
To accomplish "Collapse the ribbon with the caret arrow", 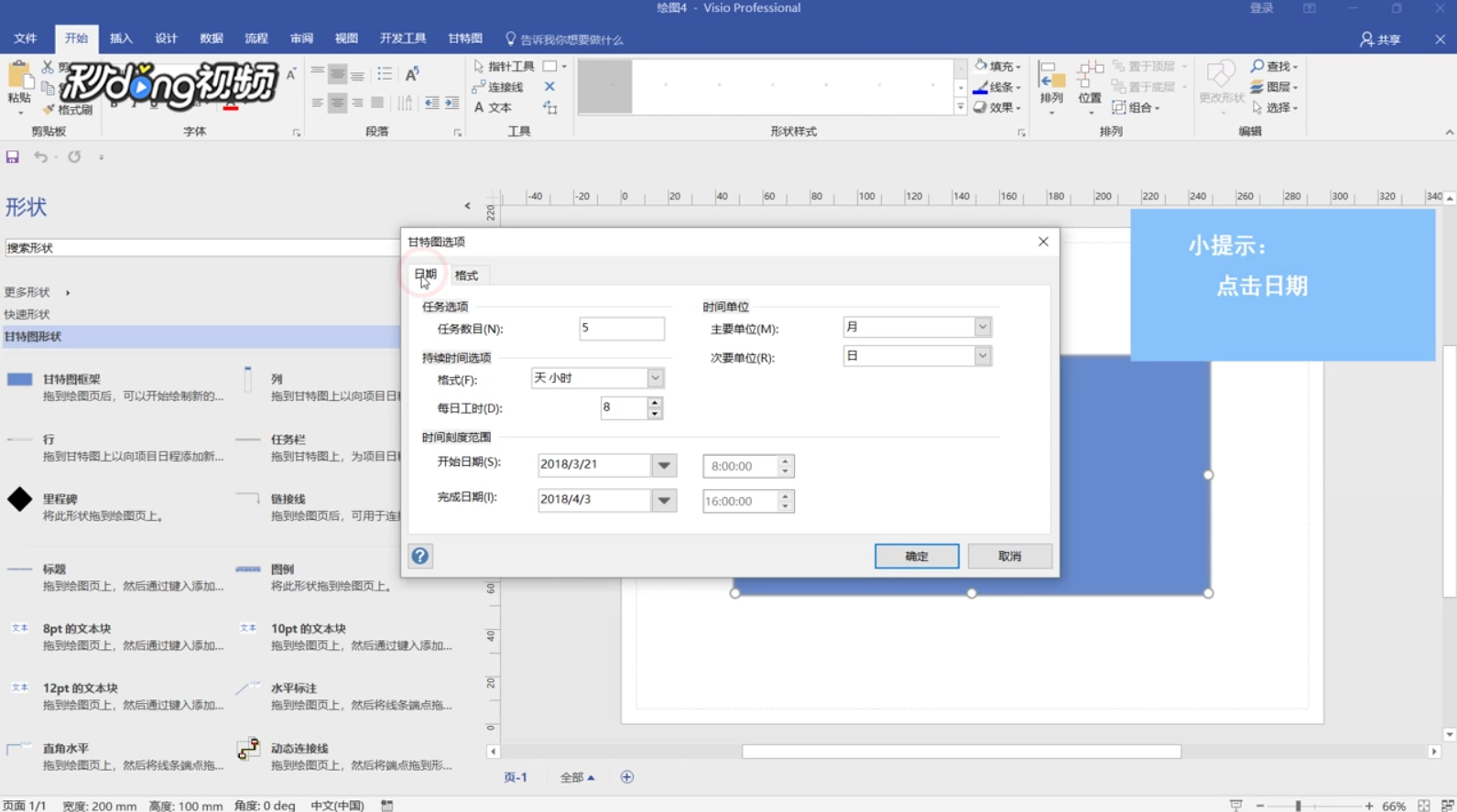I will click(1449, 132).
